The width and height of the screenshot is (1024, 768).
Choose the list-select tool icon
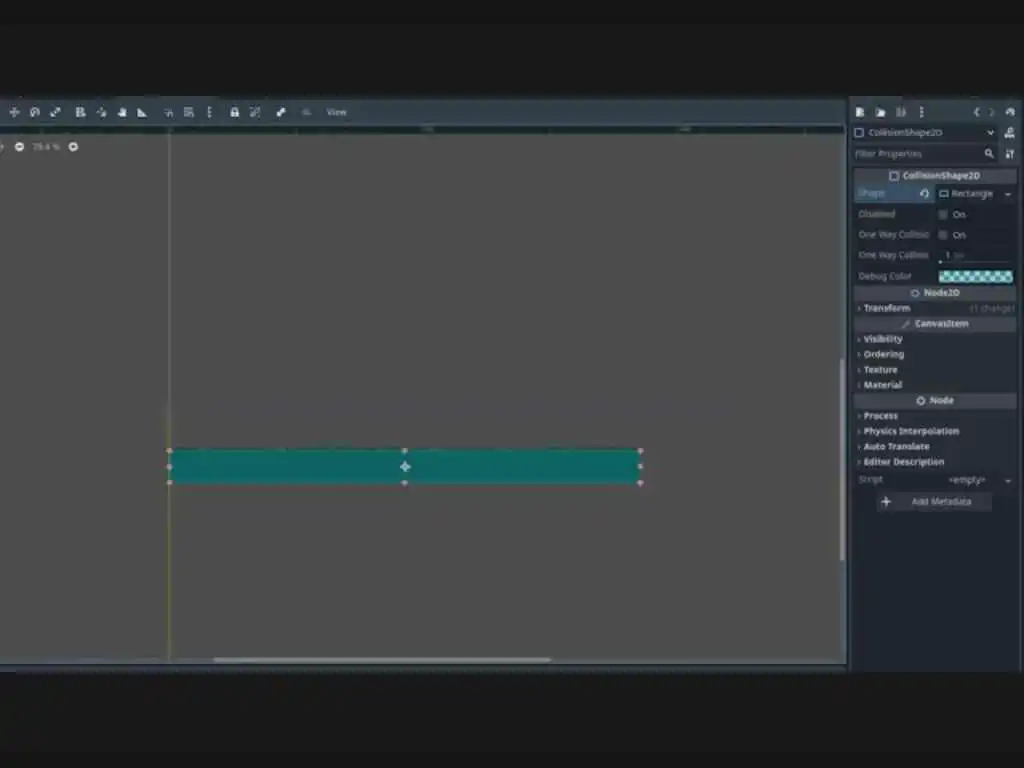pos(80,112)
